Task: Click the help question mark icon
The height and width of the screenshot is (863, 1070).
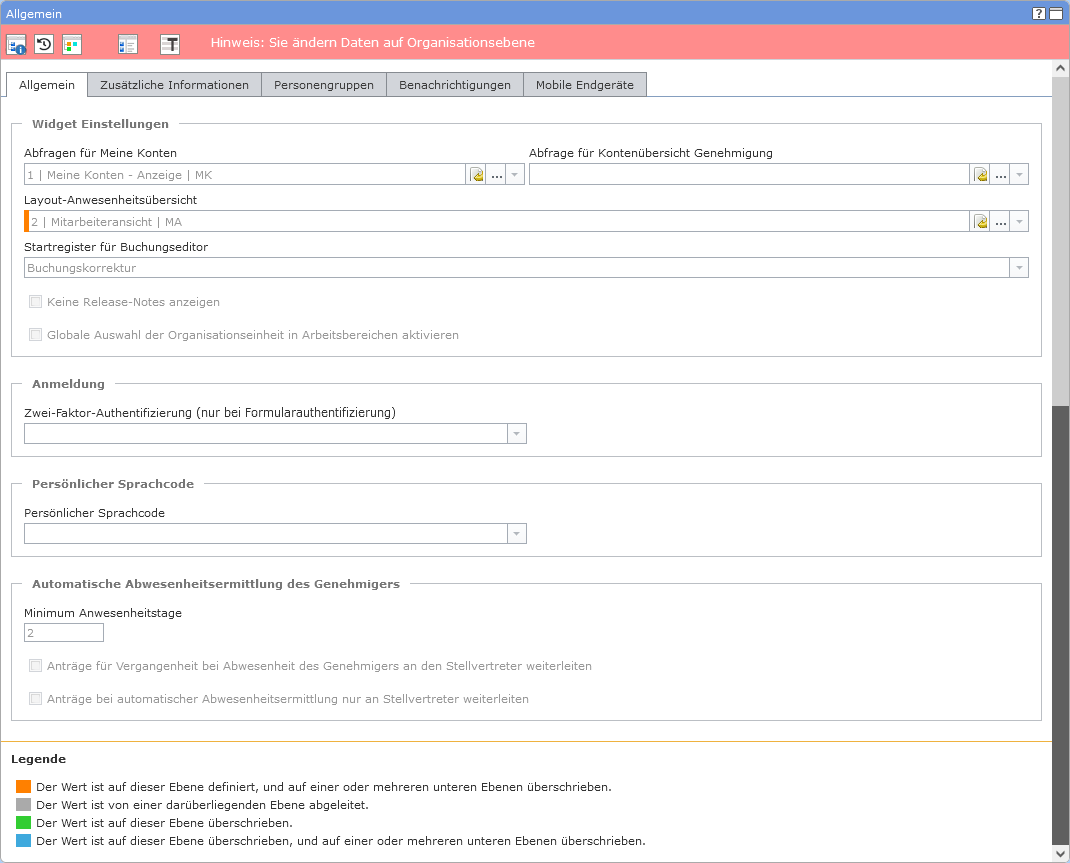Action: coord(1039,13)
